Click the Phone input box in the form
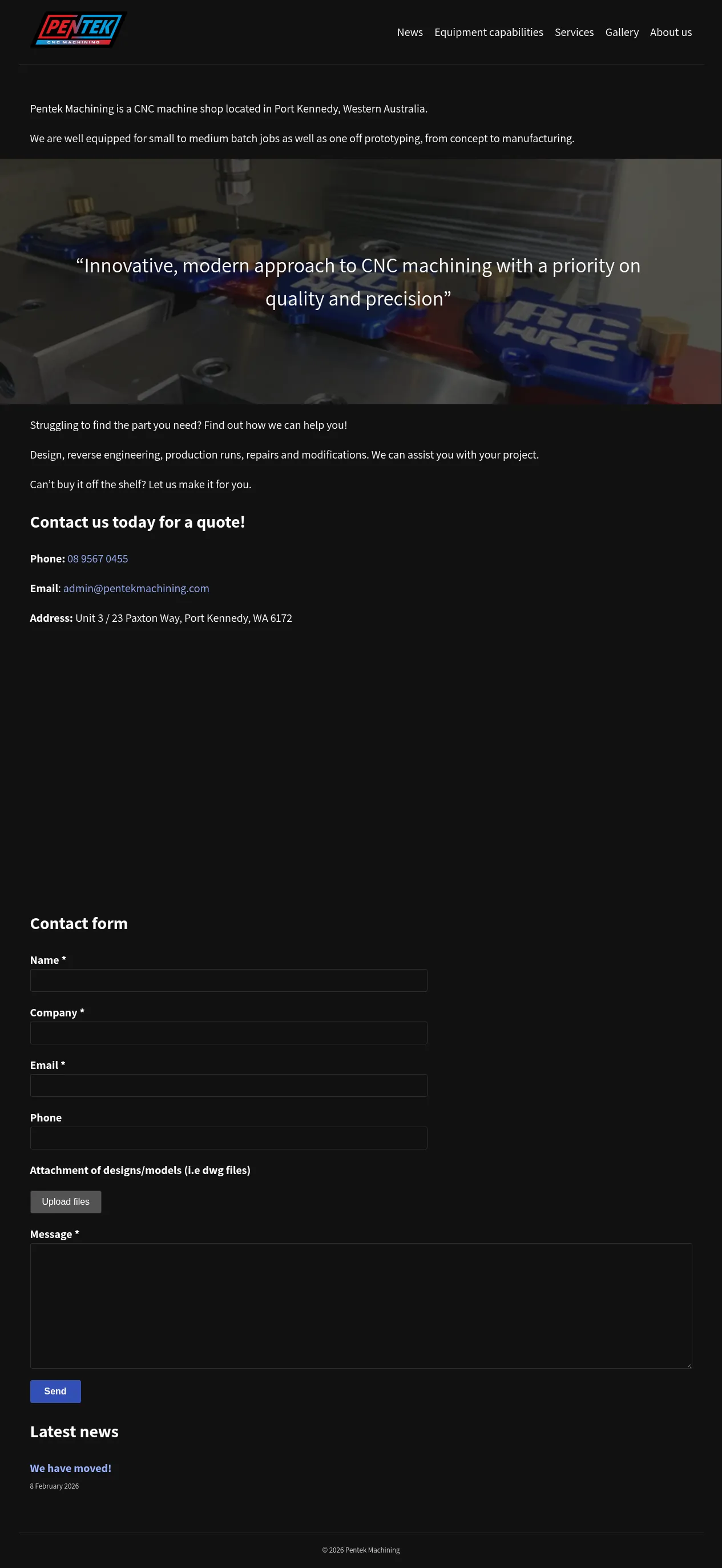Image resolution: width=722 pixels, height=1568 pixels. 228,1138
